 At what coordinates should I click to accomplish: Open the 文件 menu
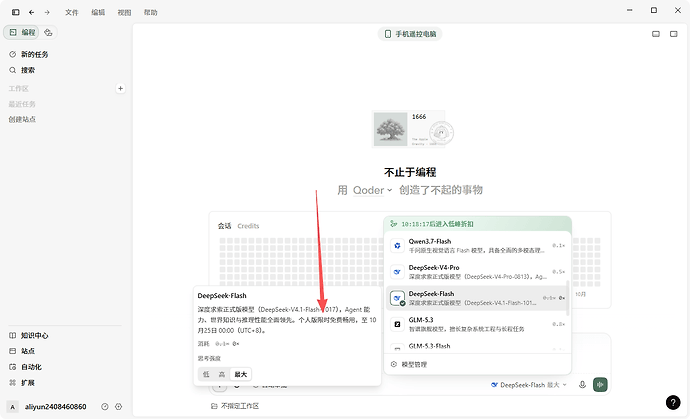click(72, 12)
